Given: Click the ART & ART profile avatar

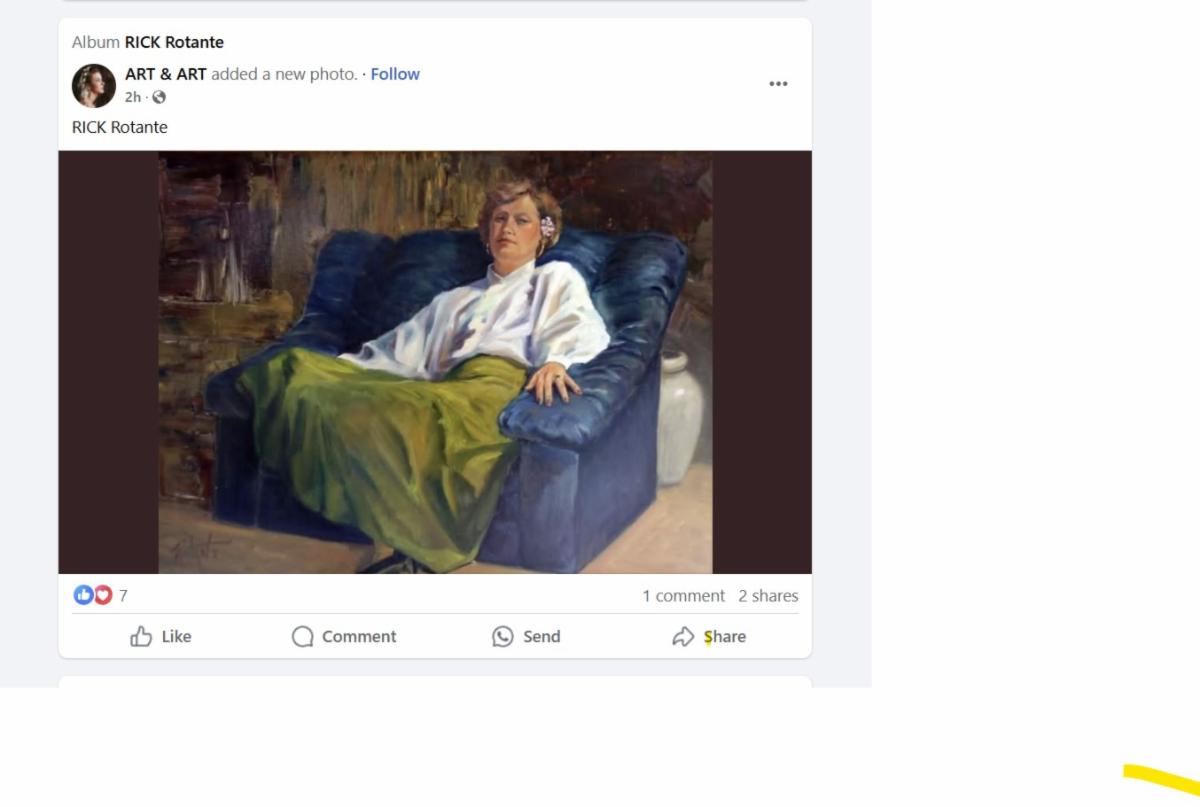Looking at the screenshot, I should (94, 86).
